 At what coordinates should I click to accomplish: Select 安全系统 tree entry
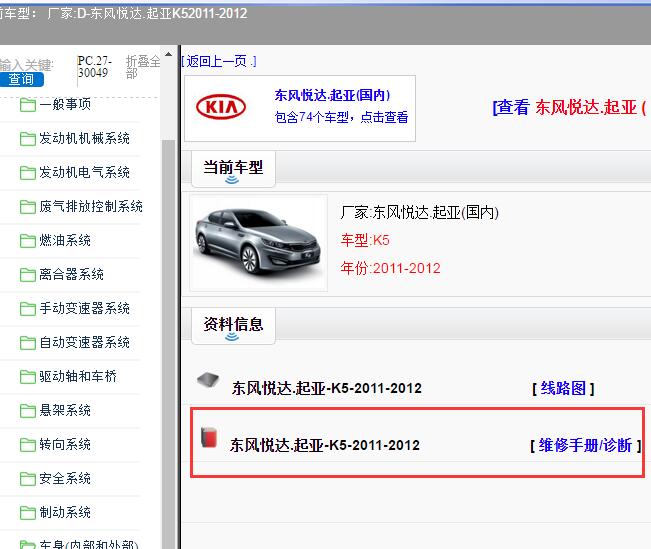tap(65, 479)
